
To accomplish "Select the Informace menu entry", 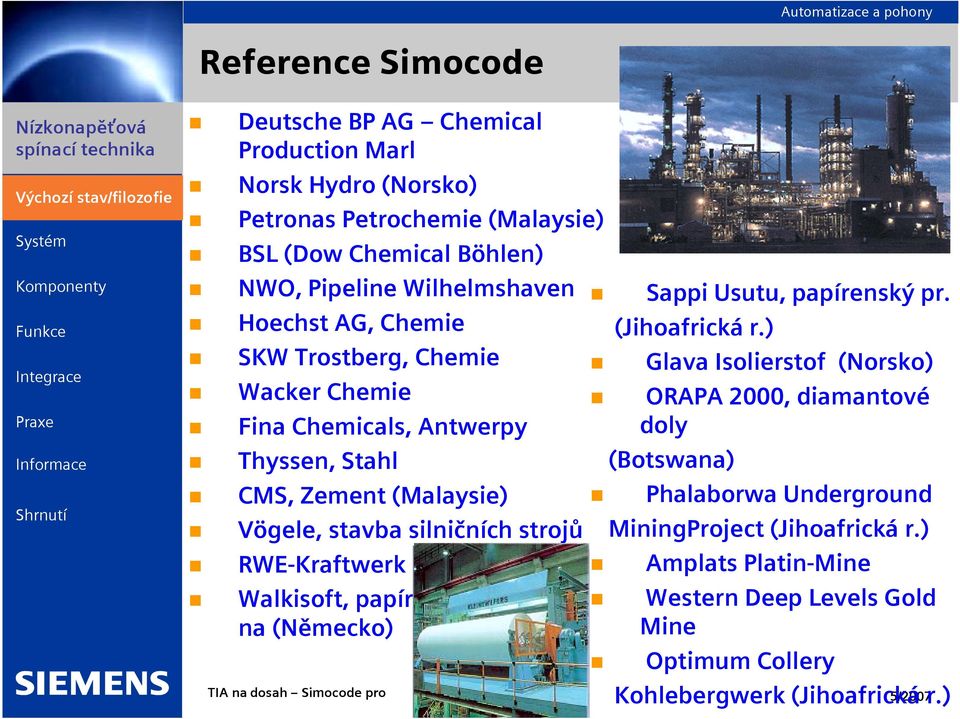I will tap(51, 464).
